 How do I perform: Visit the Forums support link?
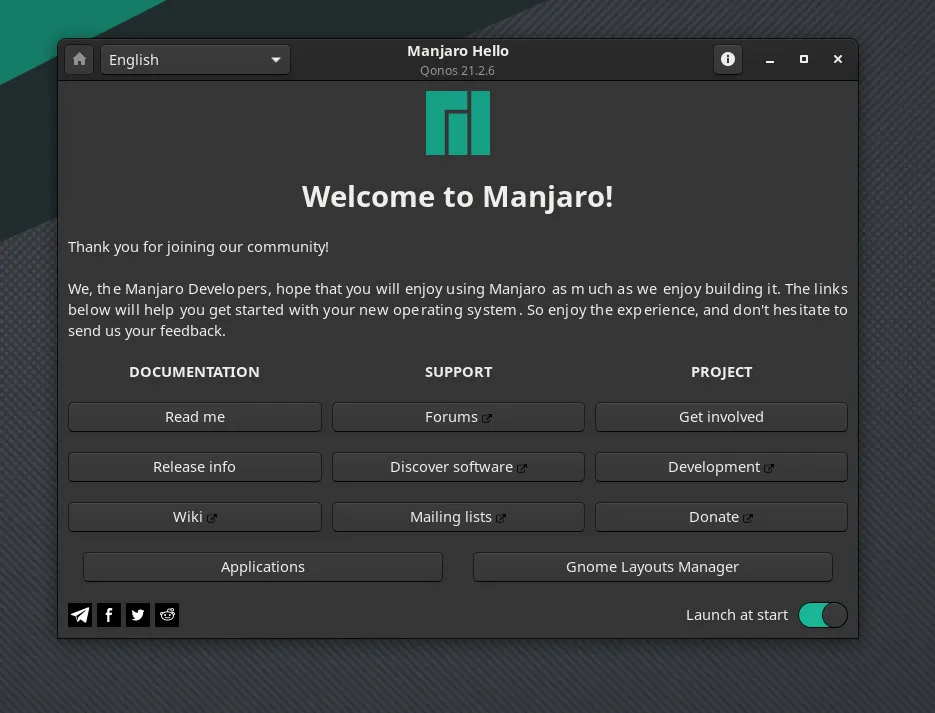458,417
